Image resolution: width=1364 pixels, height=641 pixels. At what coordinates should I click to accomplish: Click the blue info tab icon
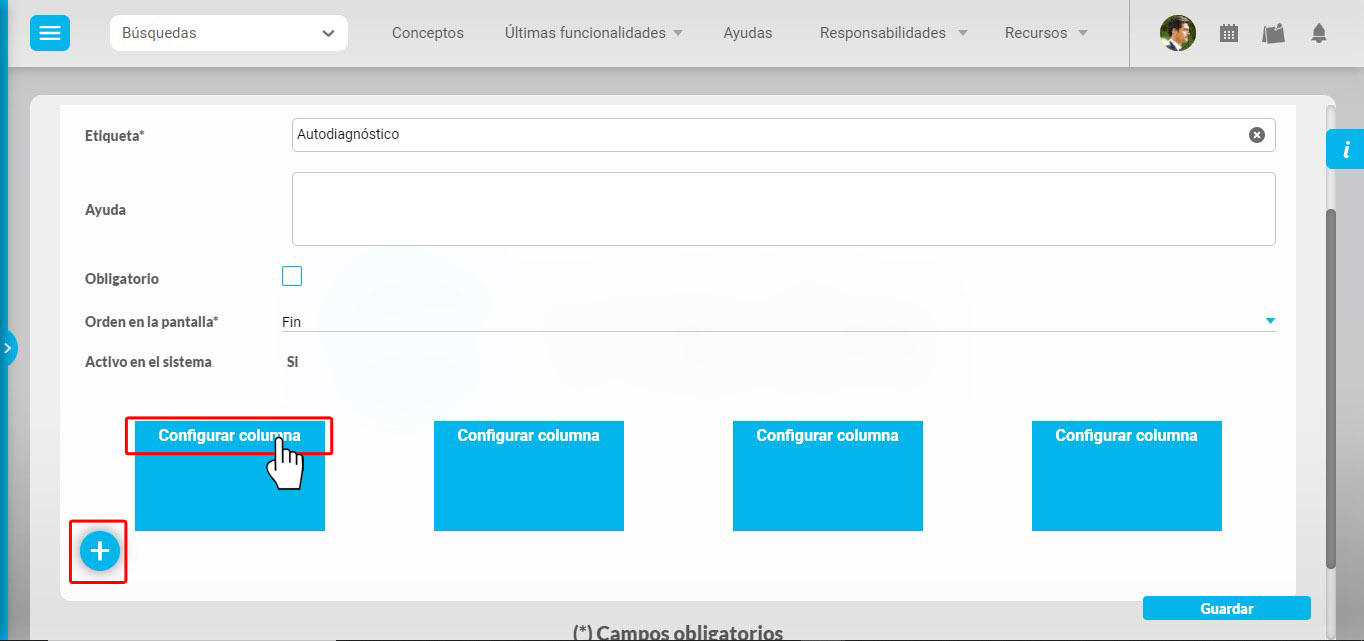(x=1345, y=150)
